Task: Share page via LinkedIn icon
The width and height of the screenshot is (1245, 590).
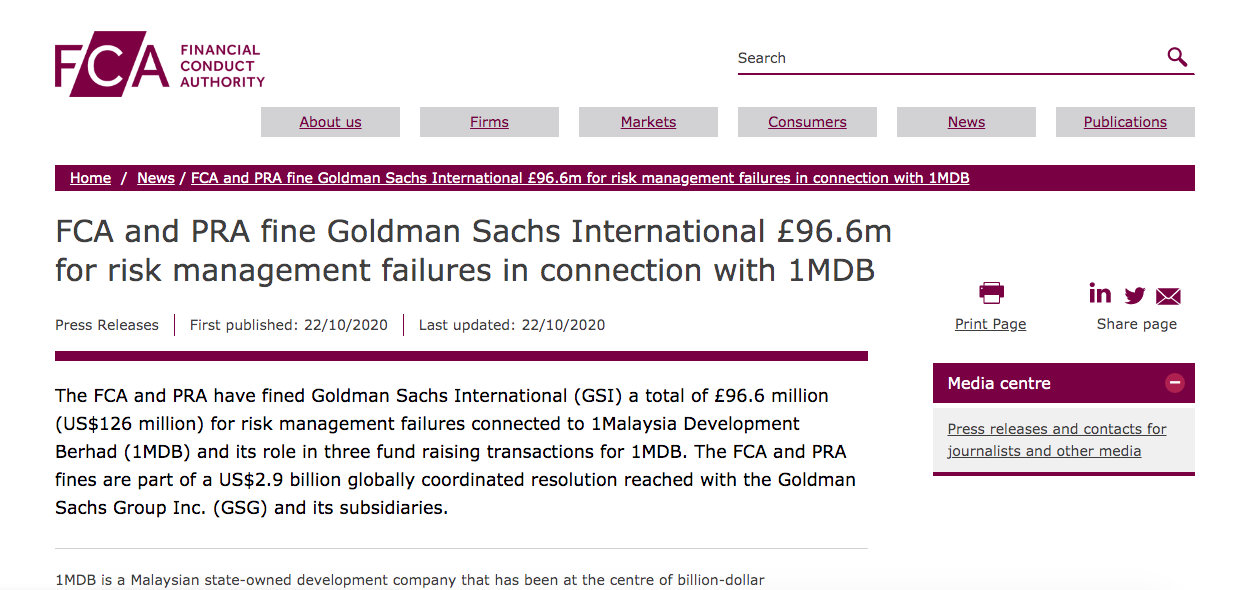Action: point(1100,293)
